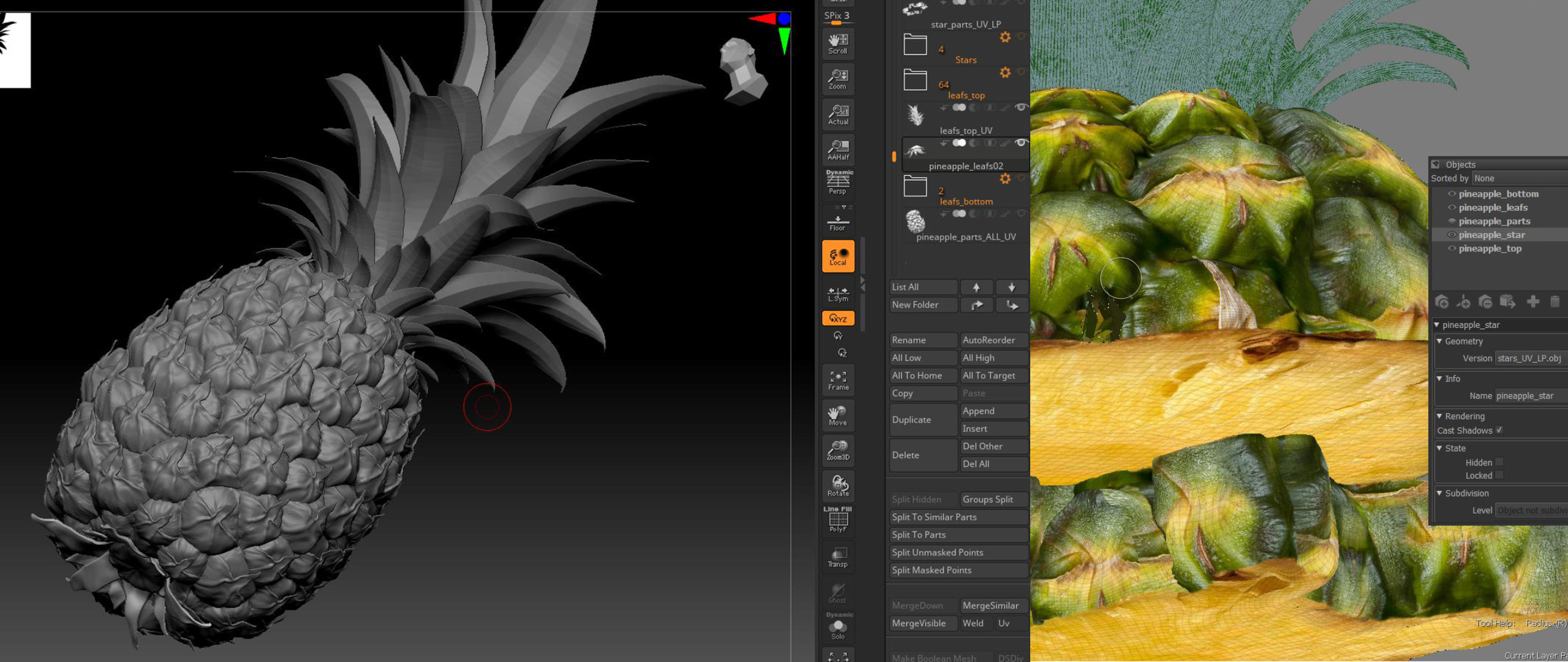Image resolution: width=1568 pixels, height=662 pixels.
Task: Open settings gear of leafs_bottom folder
Action: click(x=1005, y=178)
